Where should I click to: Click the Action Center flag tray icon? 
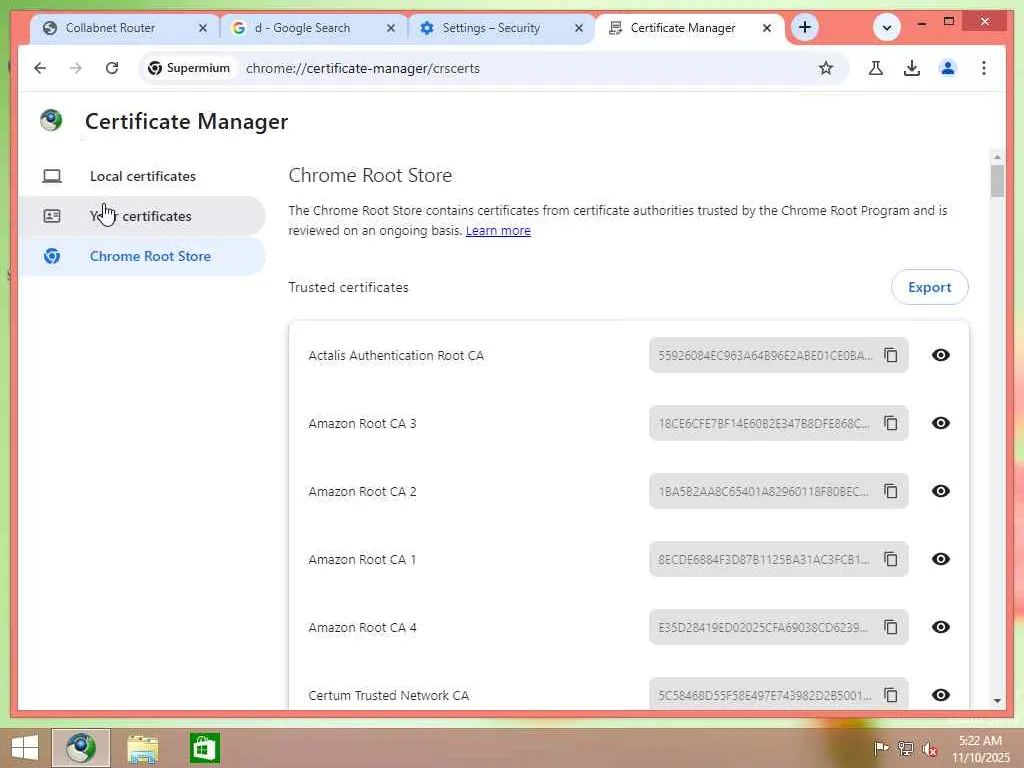point(880,748)
